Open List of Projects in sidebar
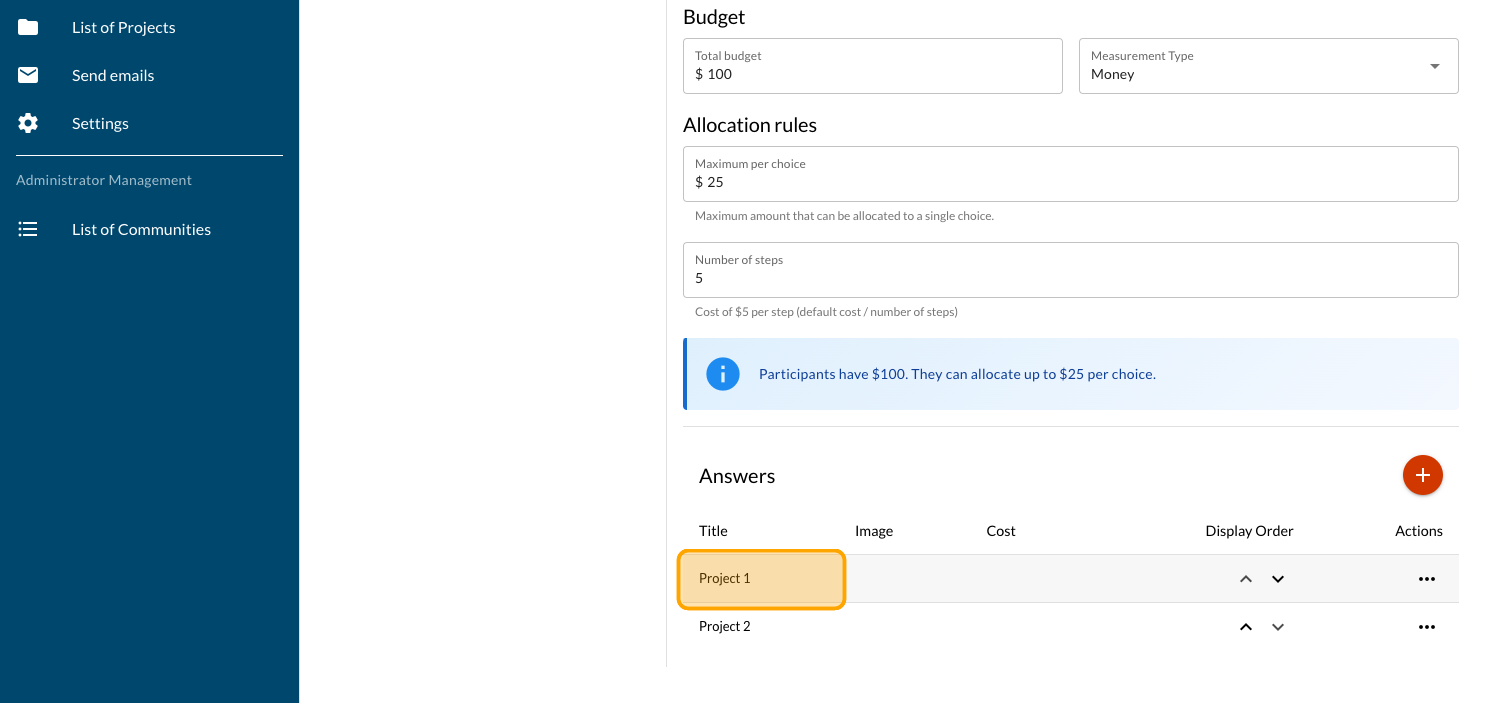1511x703 pixels. pyautogui.click(x=123, y=27)
